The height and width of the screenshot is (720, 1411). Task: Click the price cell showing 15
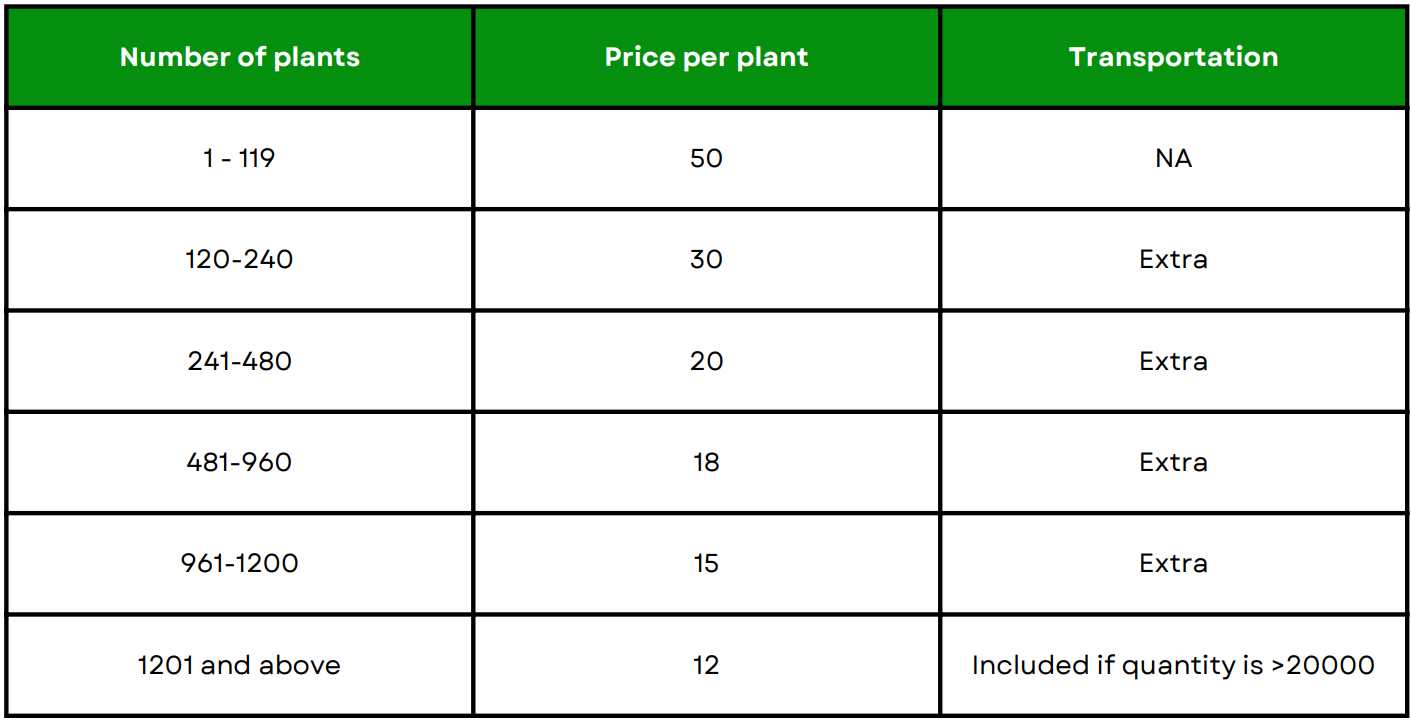pyautogui.click(x=706, y=563)
